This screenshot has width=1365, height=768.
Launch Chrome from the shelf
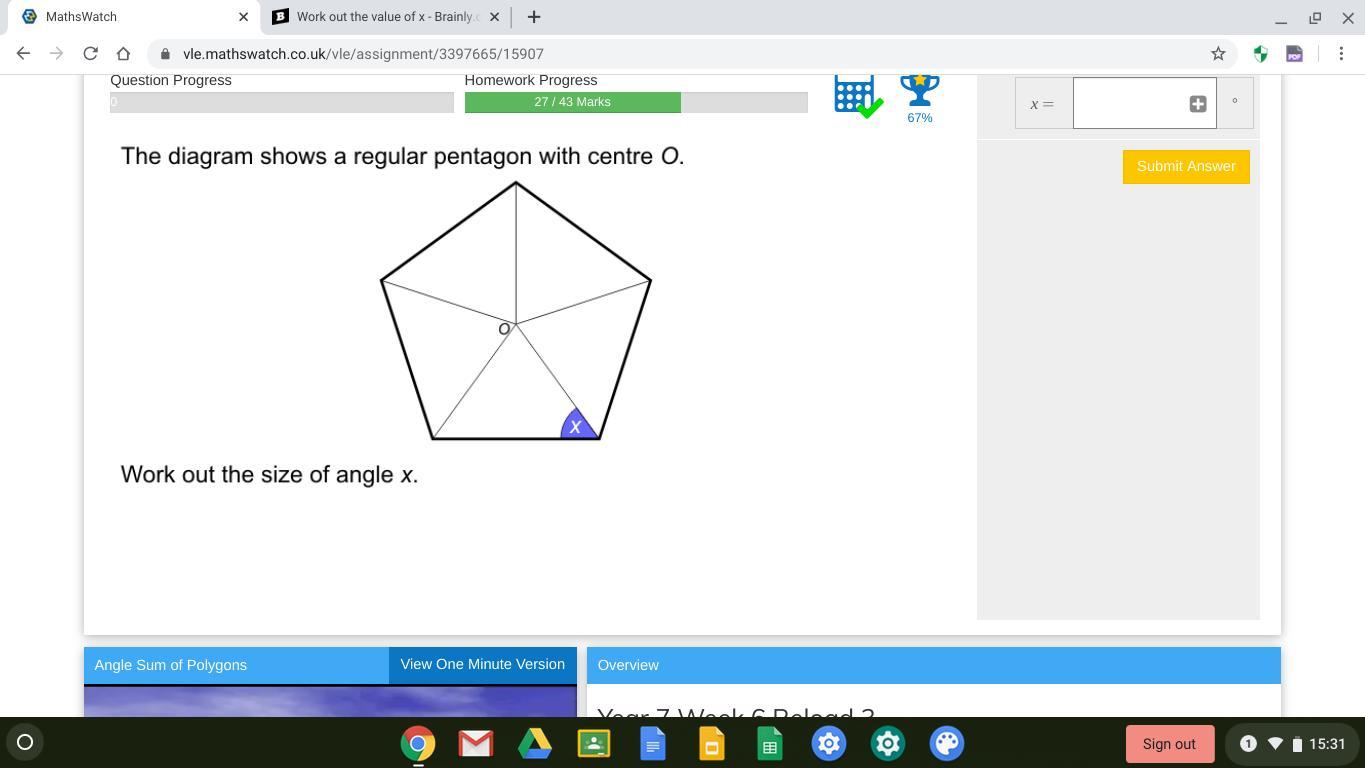pyautogui.click(x=418, y=743)
